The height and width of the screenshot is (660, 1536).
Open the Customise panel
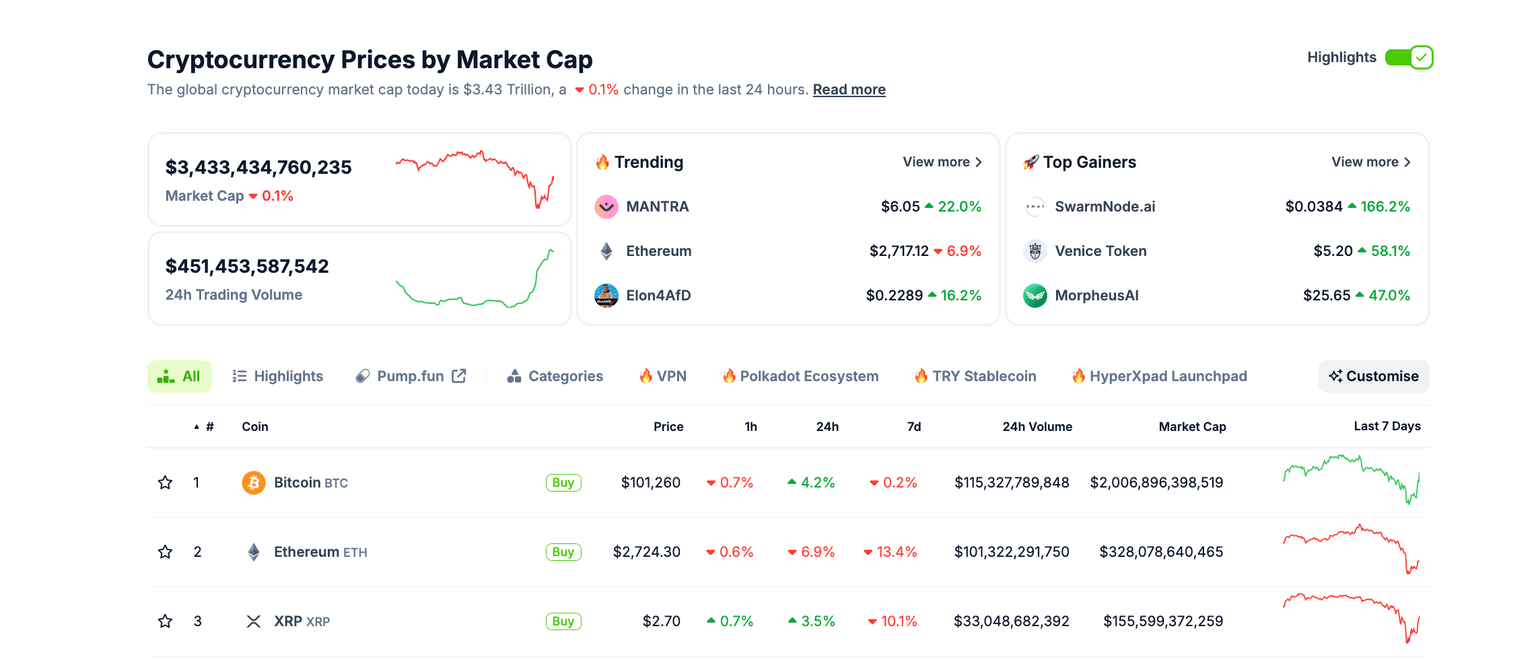tap(1373, 376)
